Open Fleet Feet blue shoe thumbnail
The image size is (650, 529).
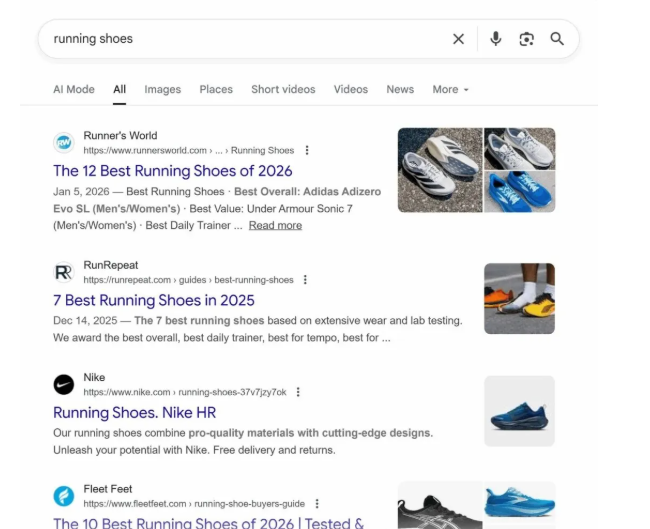click(x=520, y=500)
